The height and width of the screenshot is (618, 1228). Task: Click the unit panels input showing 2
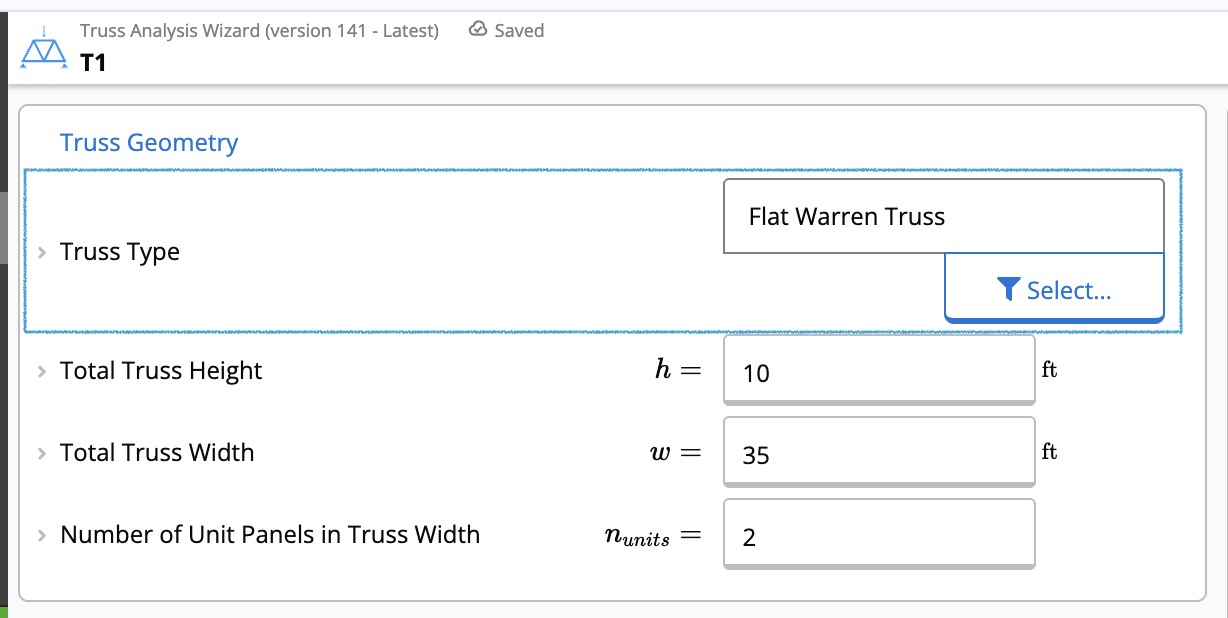pyautogui.click(x=878, y=533)
